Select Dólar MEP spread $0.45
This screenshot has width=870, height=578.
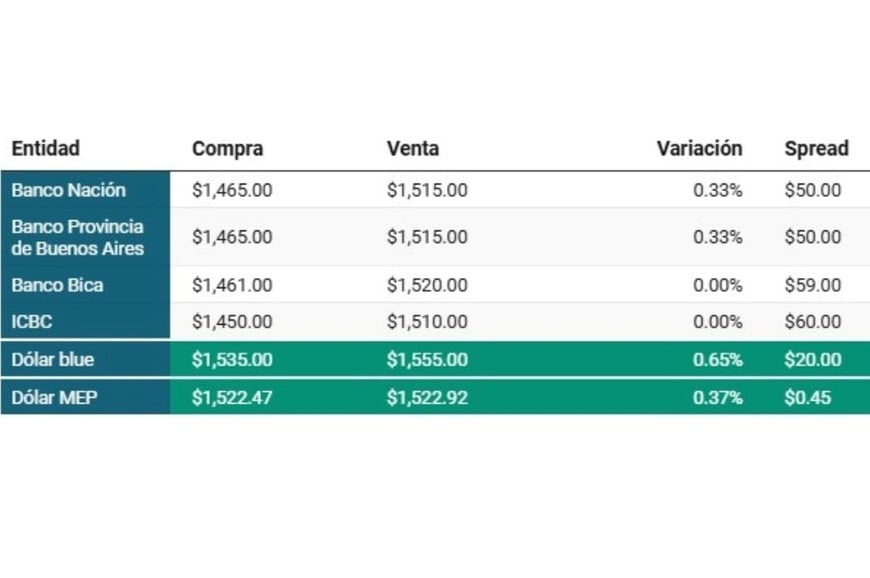pyautogui.click(x=807, y=398)
